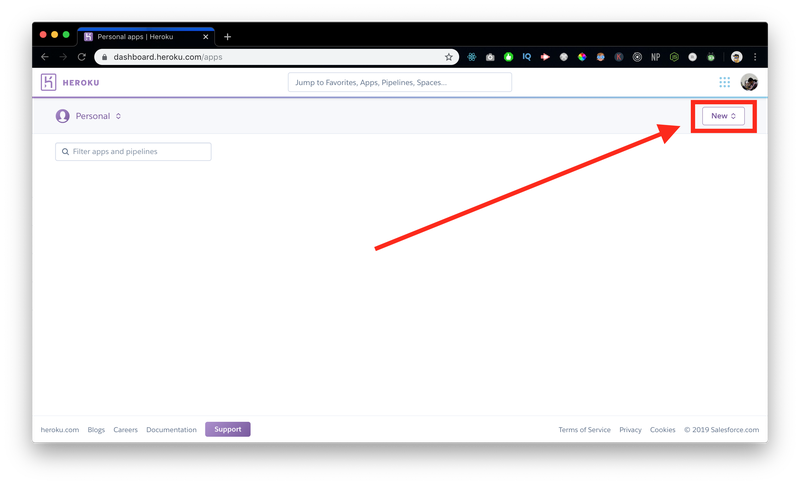Go back with browser back arrow
Viewport: 800px width, 485px height.
coord(45,57)
